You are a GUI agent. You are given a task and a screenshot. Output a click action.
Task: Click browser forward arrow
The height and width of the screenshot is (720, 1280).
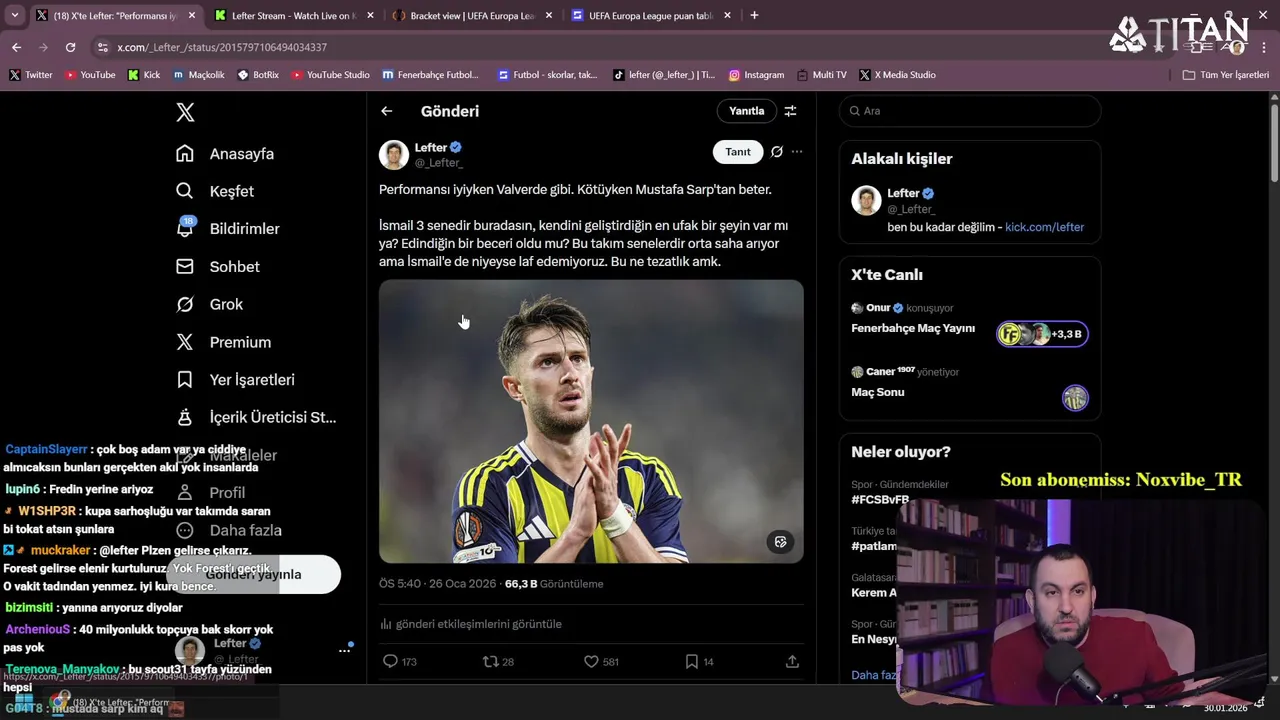coord(43,47)
